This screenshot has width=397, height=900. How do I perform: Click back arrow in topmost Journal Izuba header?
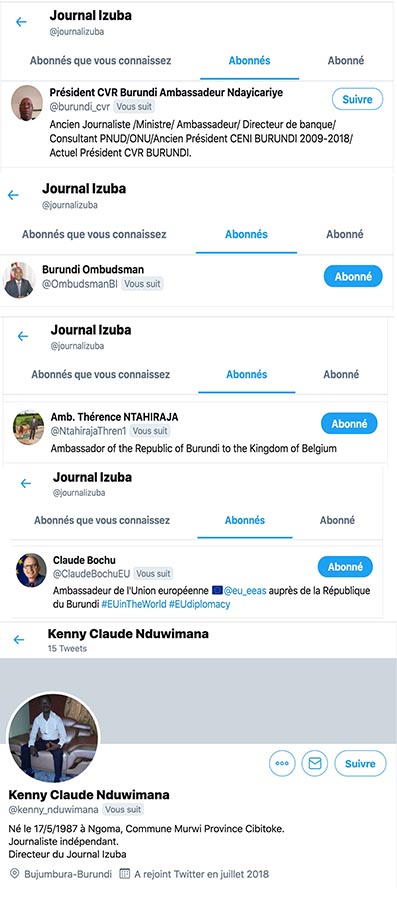(x=21, y=22)
